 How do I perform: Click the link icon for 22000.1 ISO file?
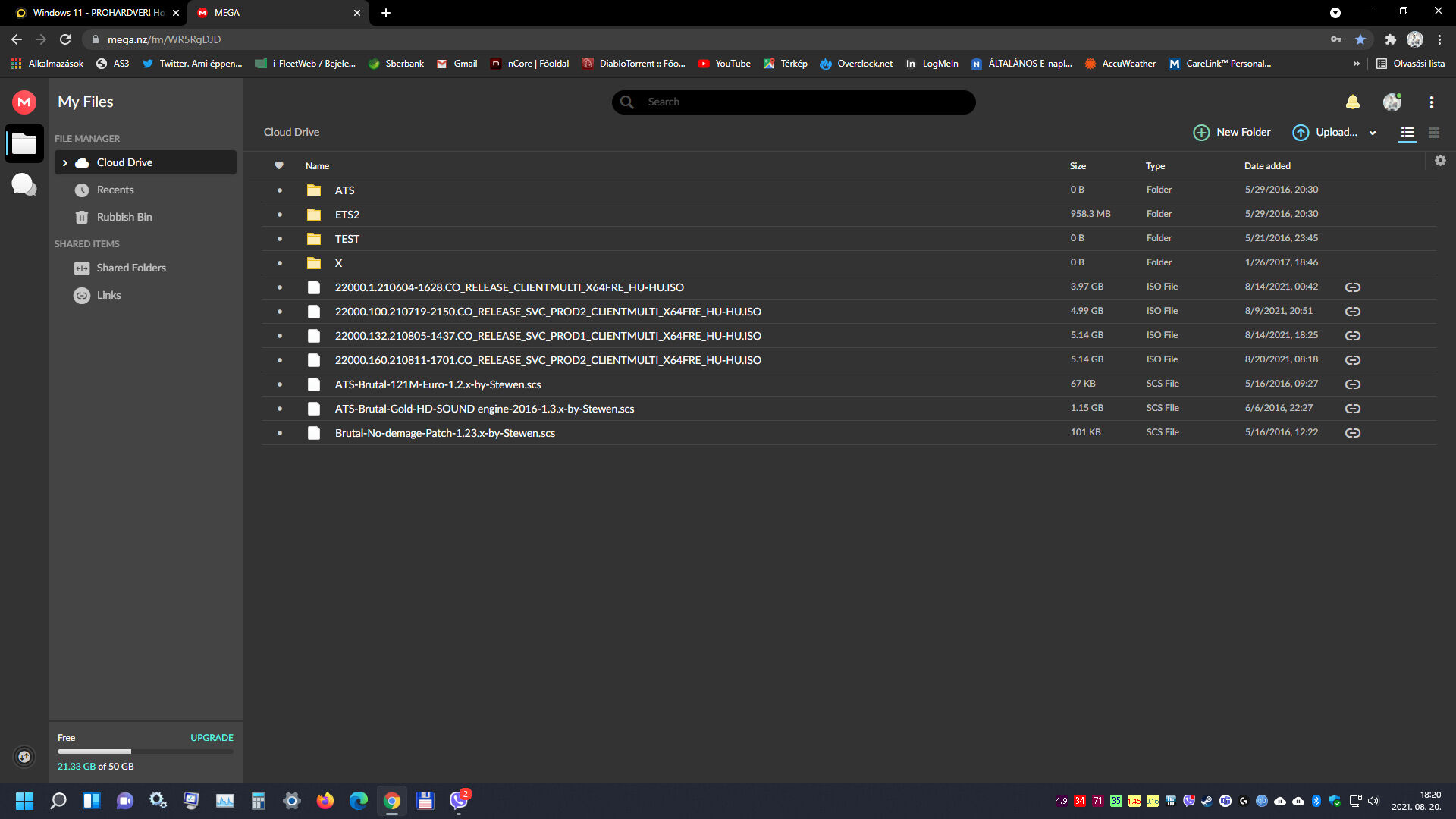[x=1352, y=287]
